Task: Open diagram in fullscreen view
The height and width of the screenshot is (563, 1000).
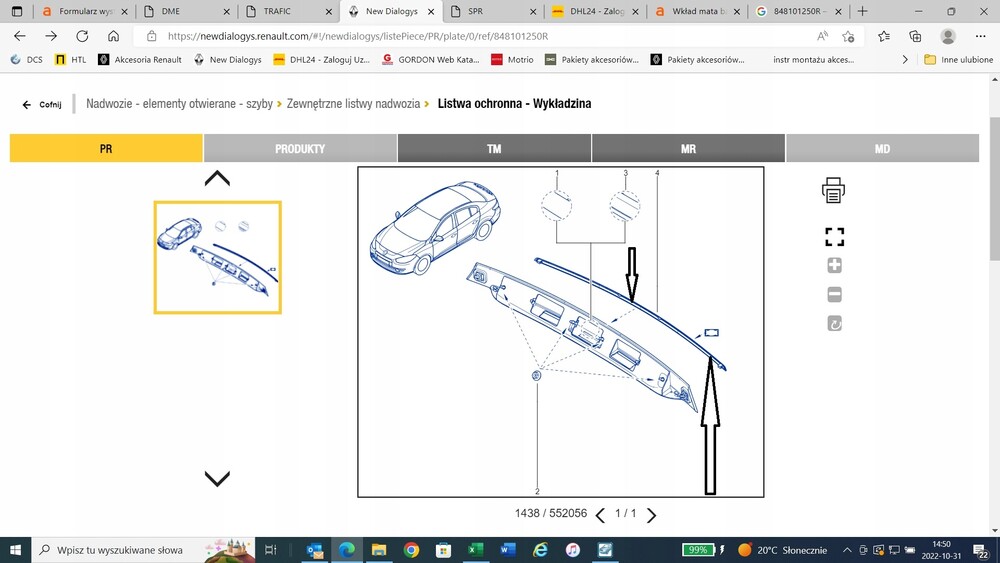Action: click(834, 237)
